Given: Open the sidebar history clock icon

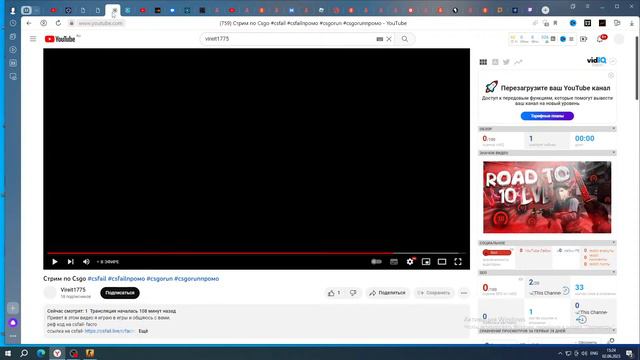Looking at the screenshot, I should [13, 23].
